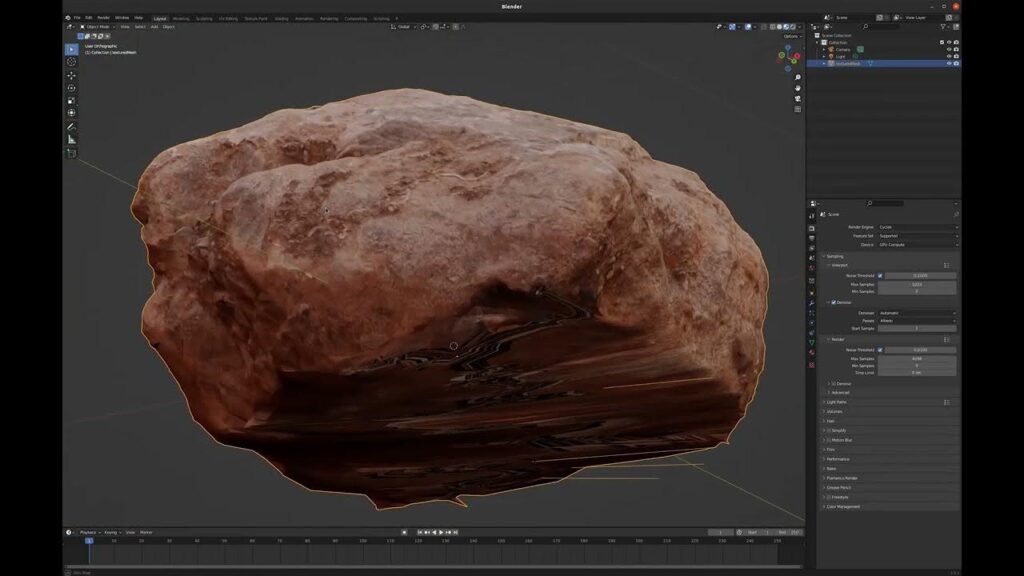Viewport: 1024px width, 576px height.
Task: Click the pan view hand icon
Action: pos(797,88)
